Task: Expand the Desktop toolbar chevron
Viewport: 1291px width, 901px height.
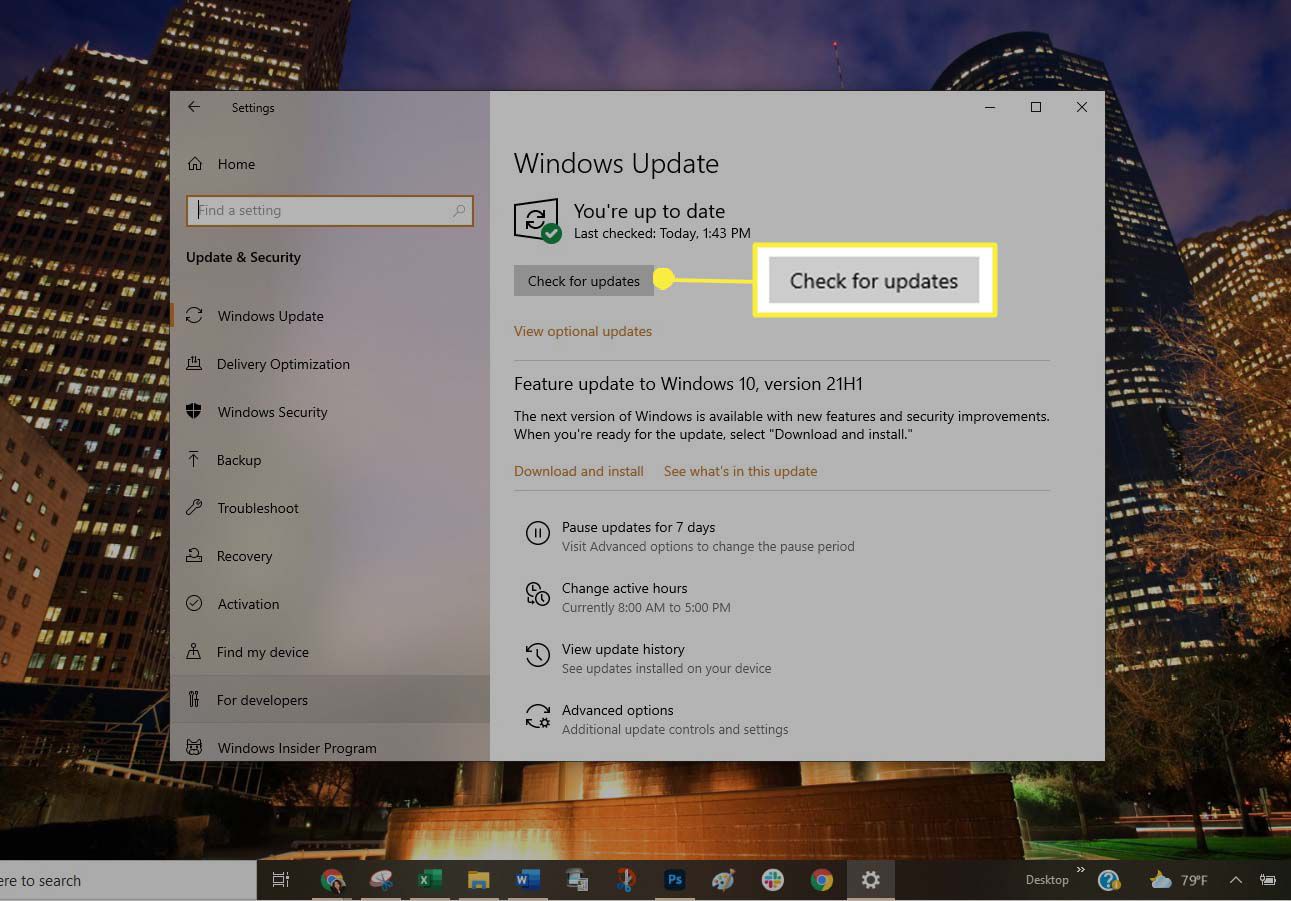Action: click(x=1080, y=871)
